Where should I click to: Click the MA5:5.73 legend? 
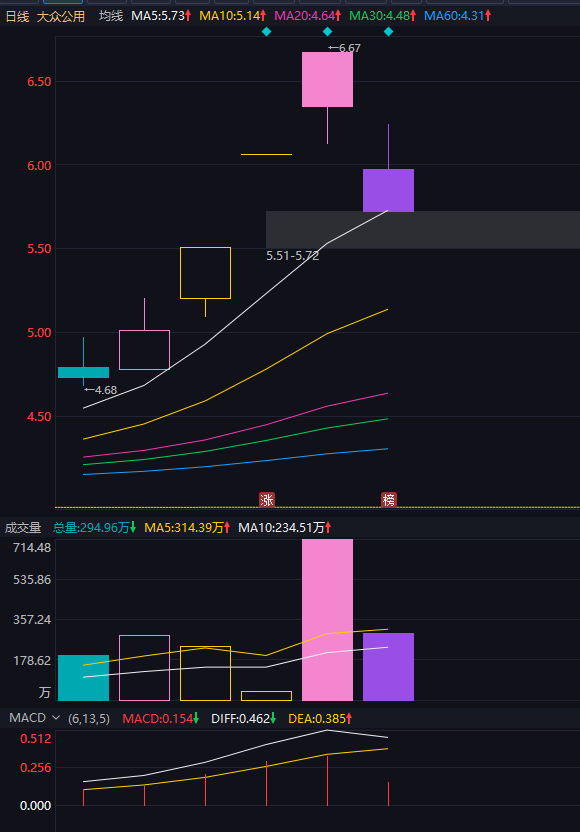[161, 16]
